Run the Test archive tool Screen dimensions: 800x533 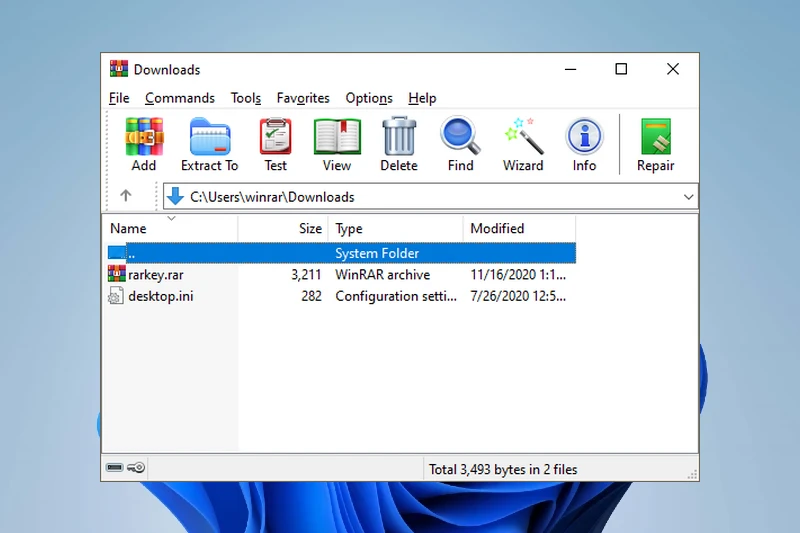point(276,136)
